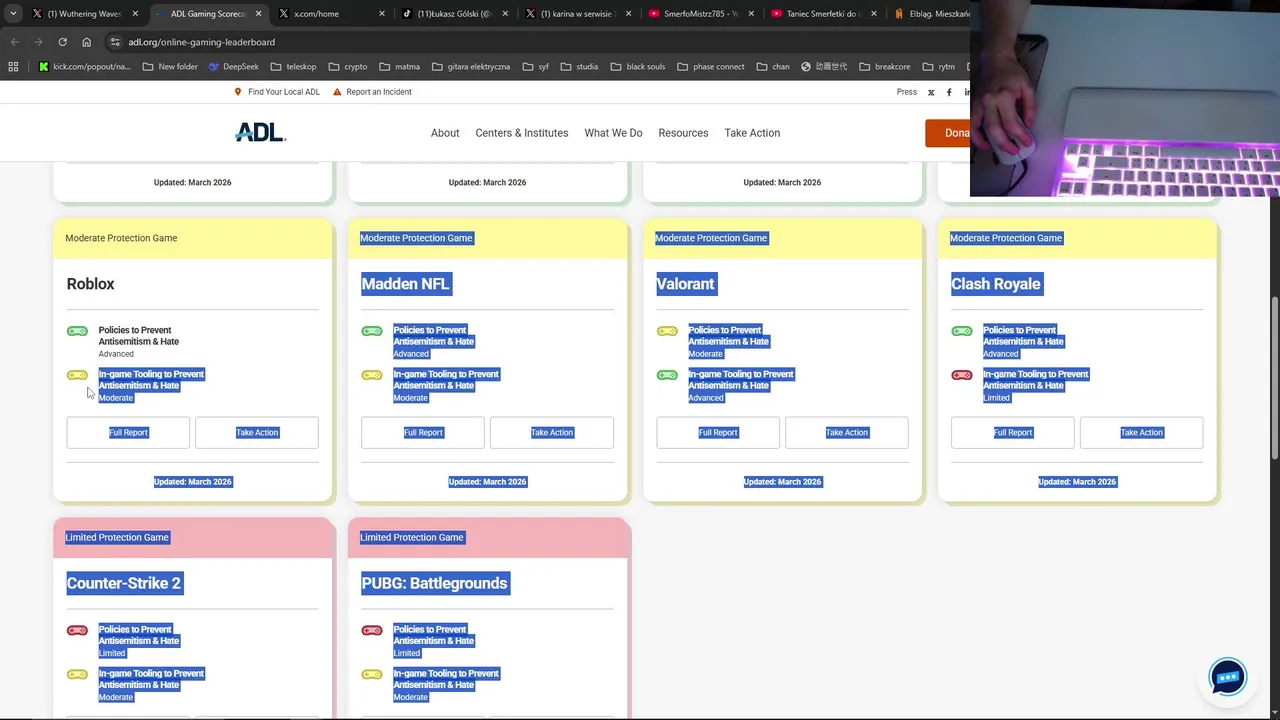Open the site info icon in address bar

(115, 42)
